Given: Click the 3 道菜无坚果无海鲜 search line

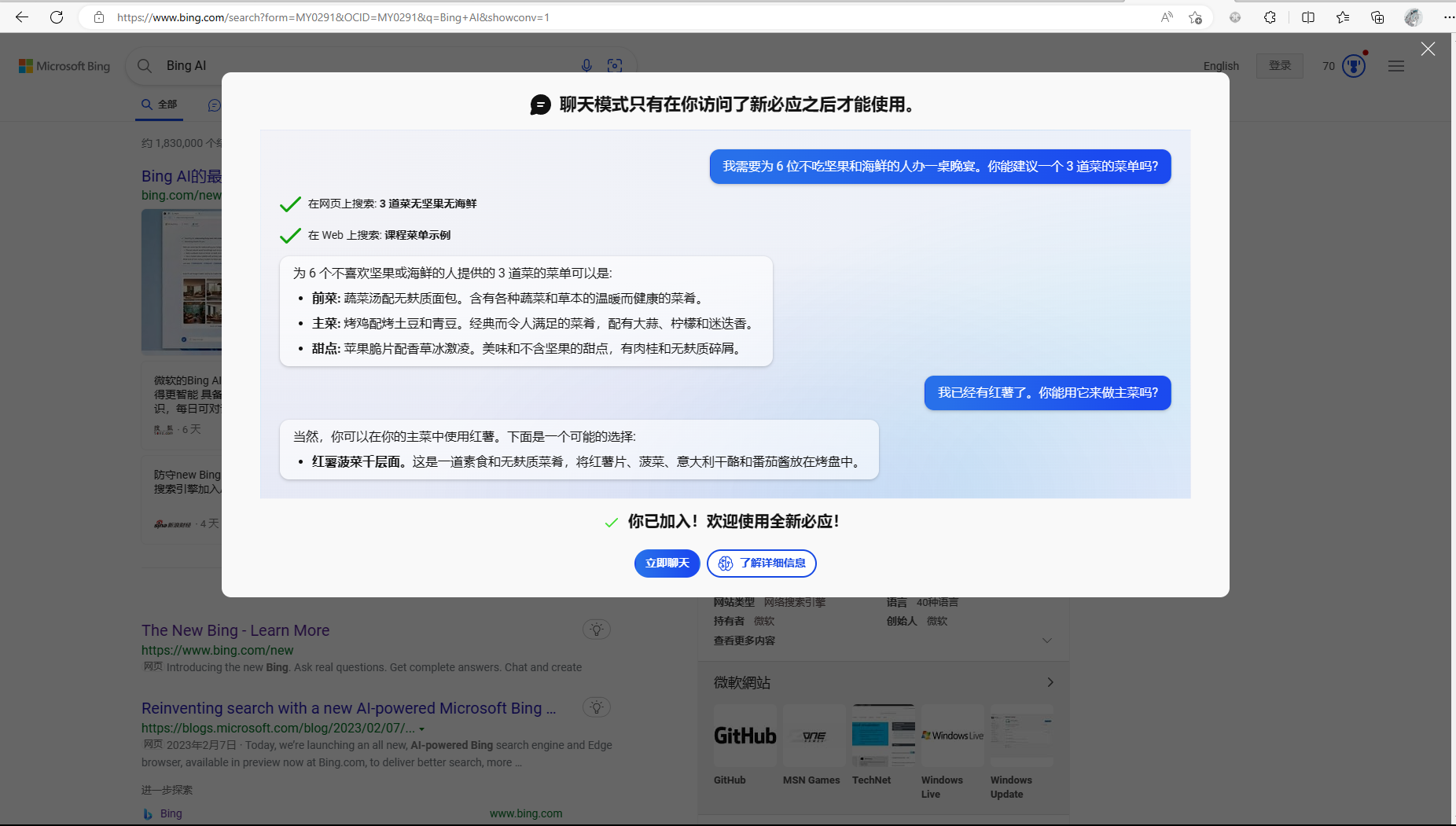Looking at the screenshot, I should (x=392, y=204).
